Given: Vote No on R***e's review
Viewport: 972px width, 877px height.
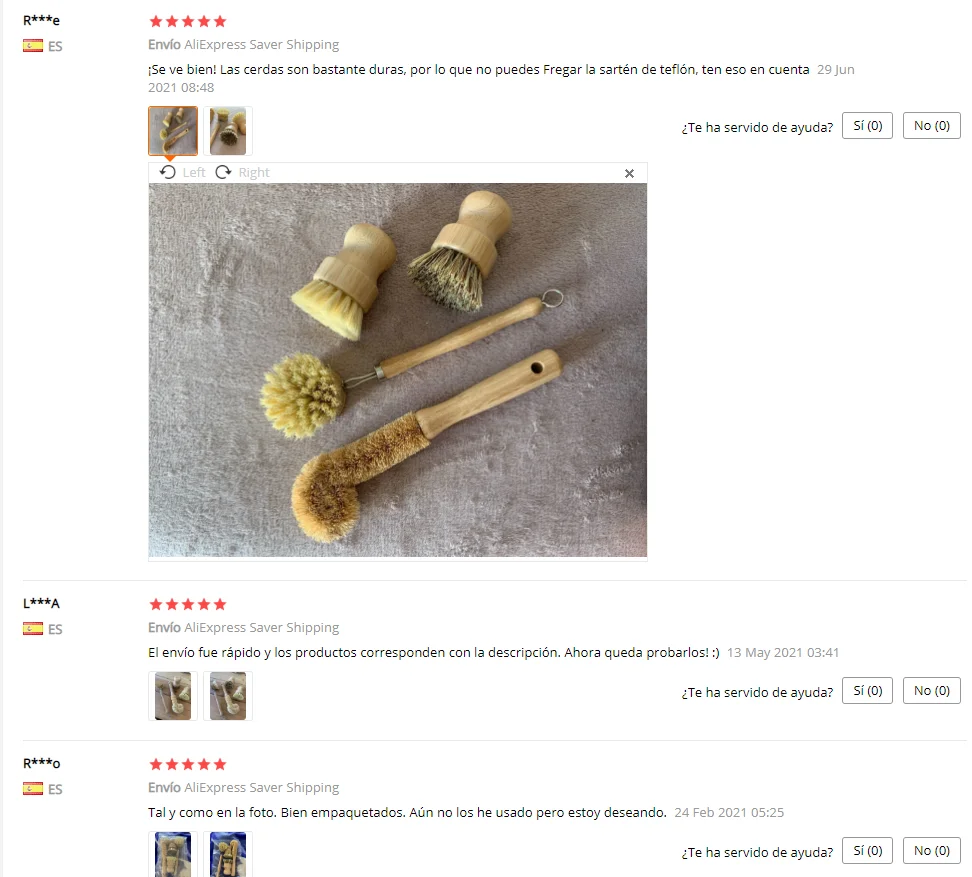Looking at the screenshot, I should point(932,126).
